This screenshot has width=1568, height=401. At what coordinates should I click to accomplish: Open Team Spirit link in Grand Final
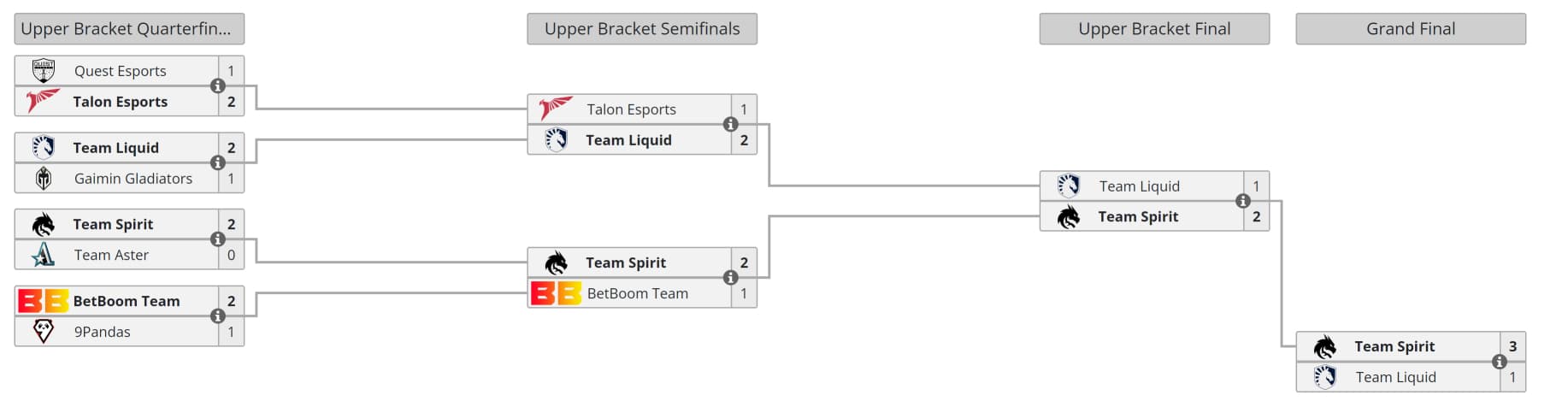[1394, 346]
